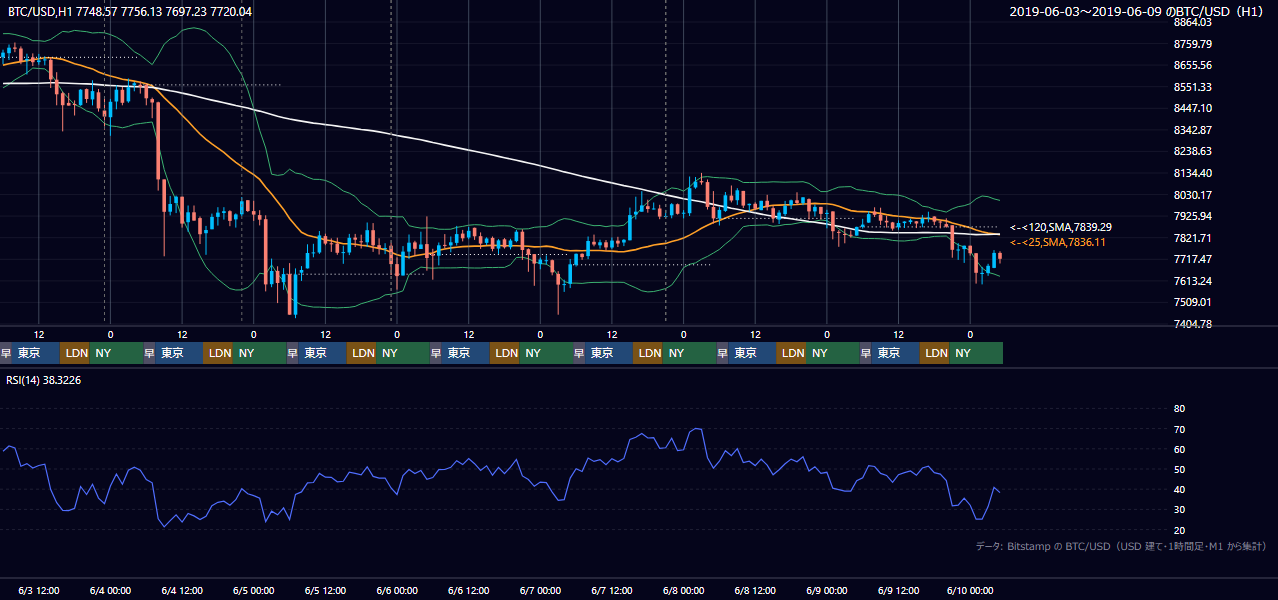Click the 6/5 00:00 date label

click(255, 591)
